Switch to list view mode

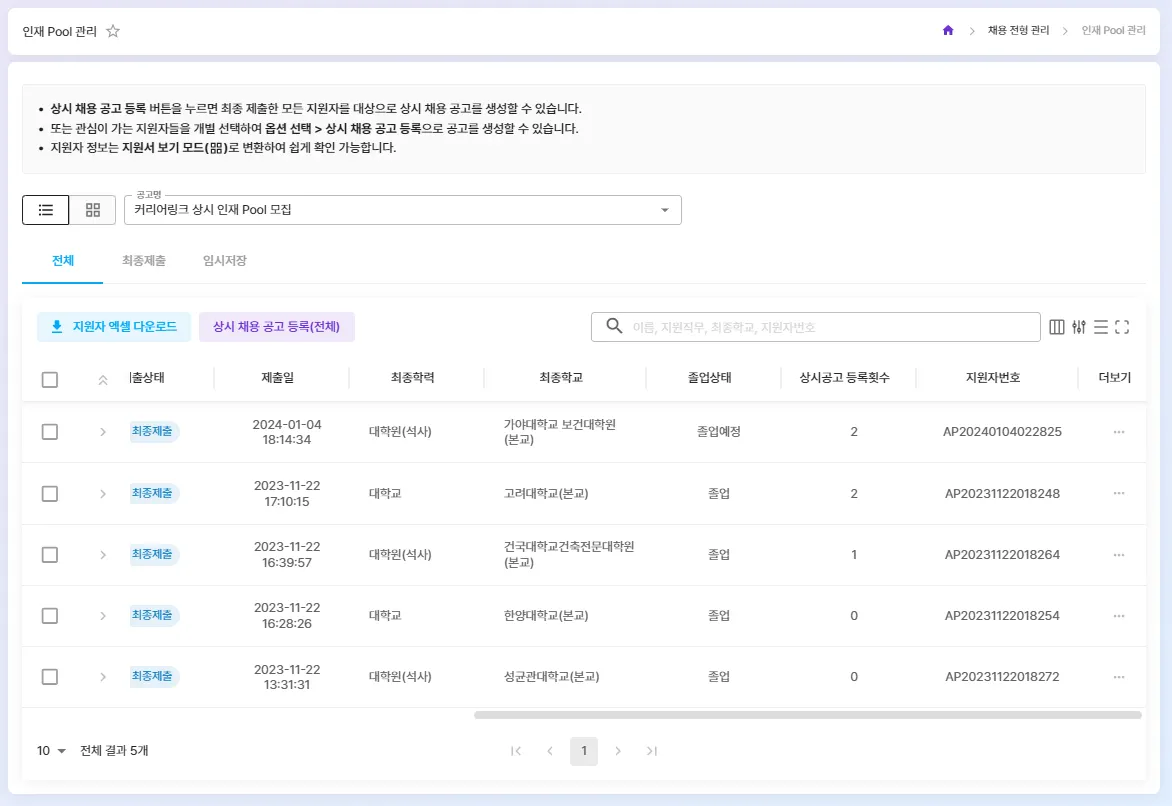point(46,210)
